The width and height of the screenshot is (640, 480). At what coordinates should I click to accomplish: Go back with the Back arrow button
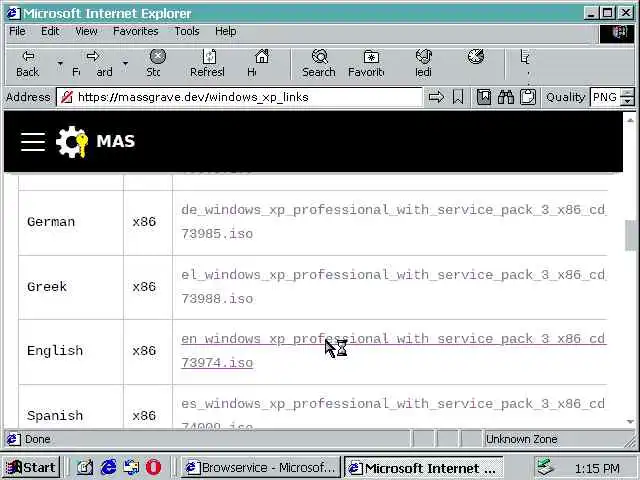pyautogui.click(x=28, y=64)
